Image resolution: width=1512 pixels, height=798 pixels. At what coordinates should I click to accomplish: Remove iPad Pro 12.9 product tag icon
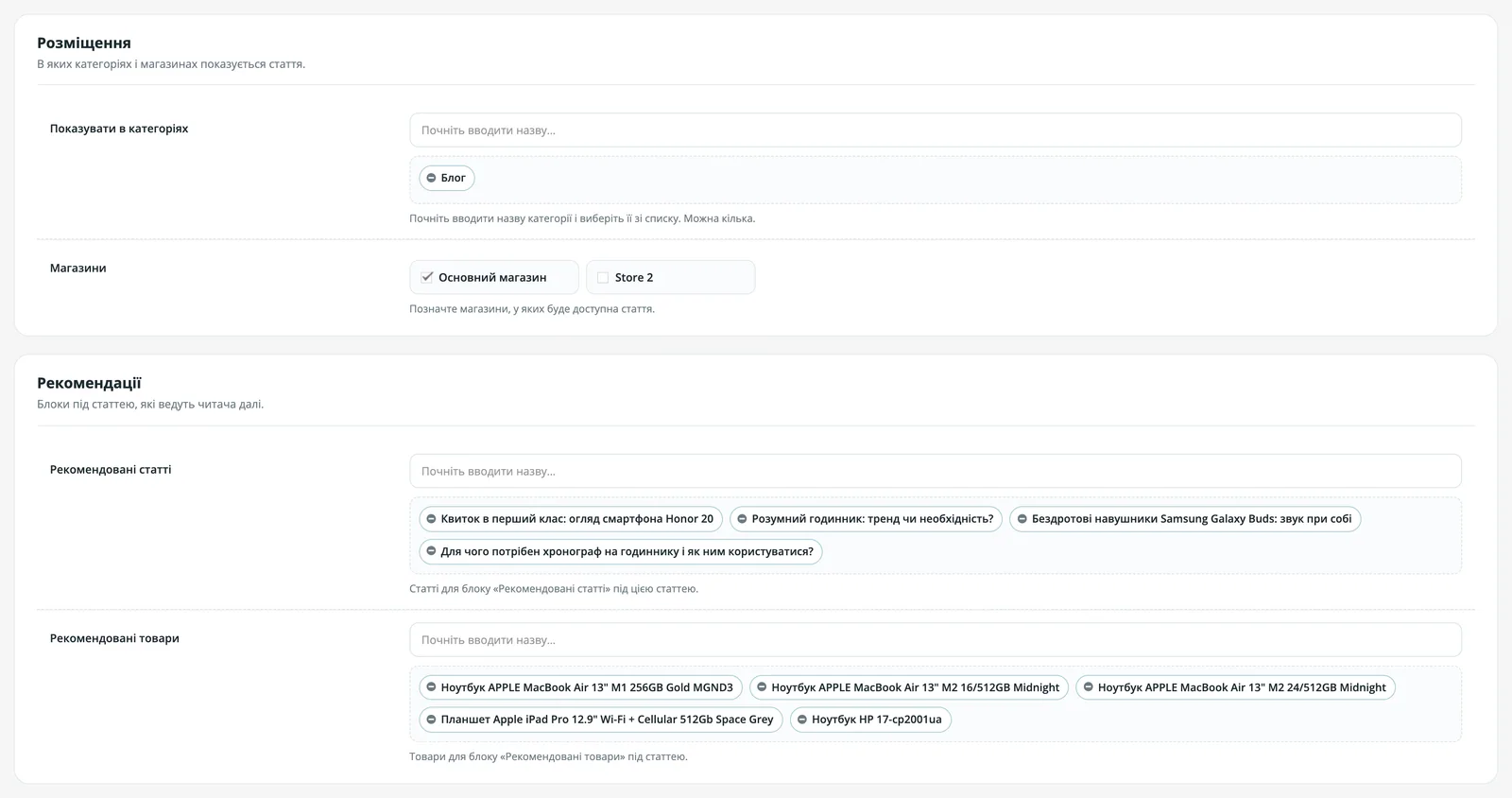[x=431, y=720]
